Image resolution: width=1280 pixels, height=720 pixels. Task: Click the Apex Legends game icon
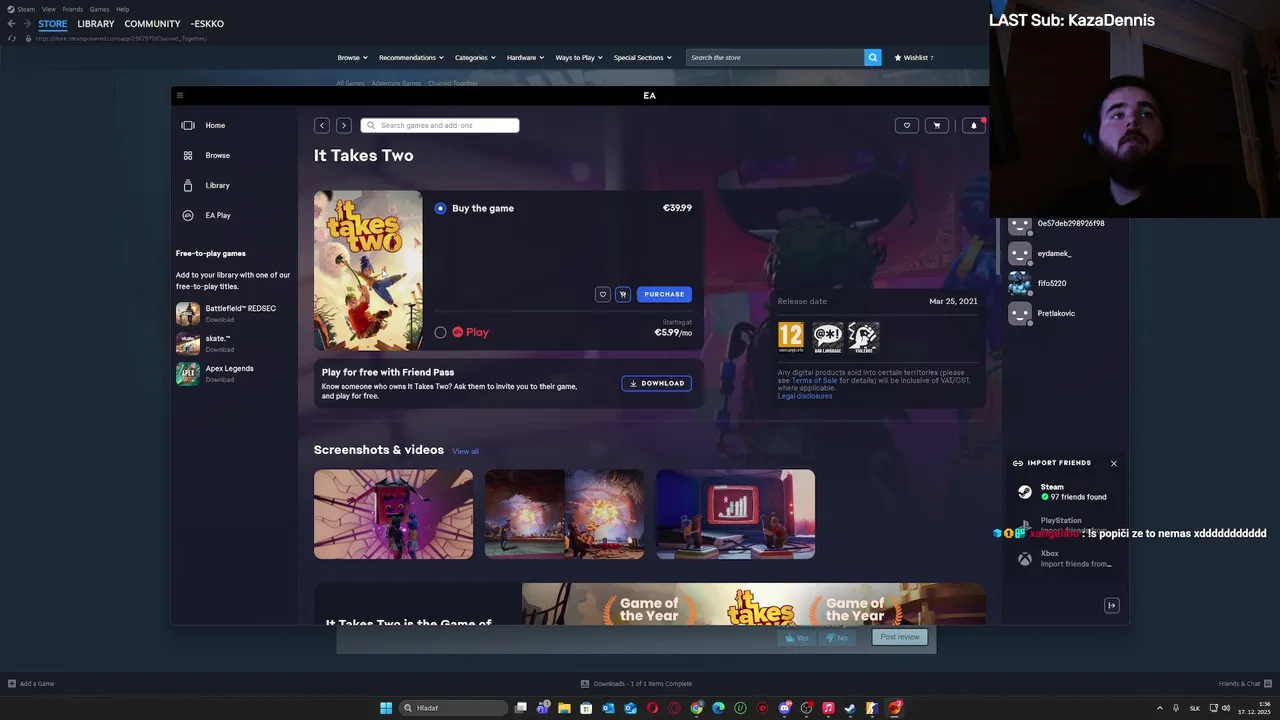click(x=188, y=374)
